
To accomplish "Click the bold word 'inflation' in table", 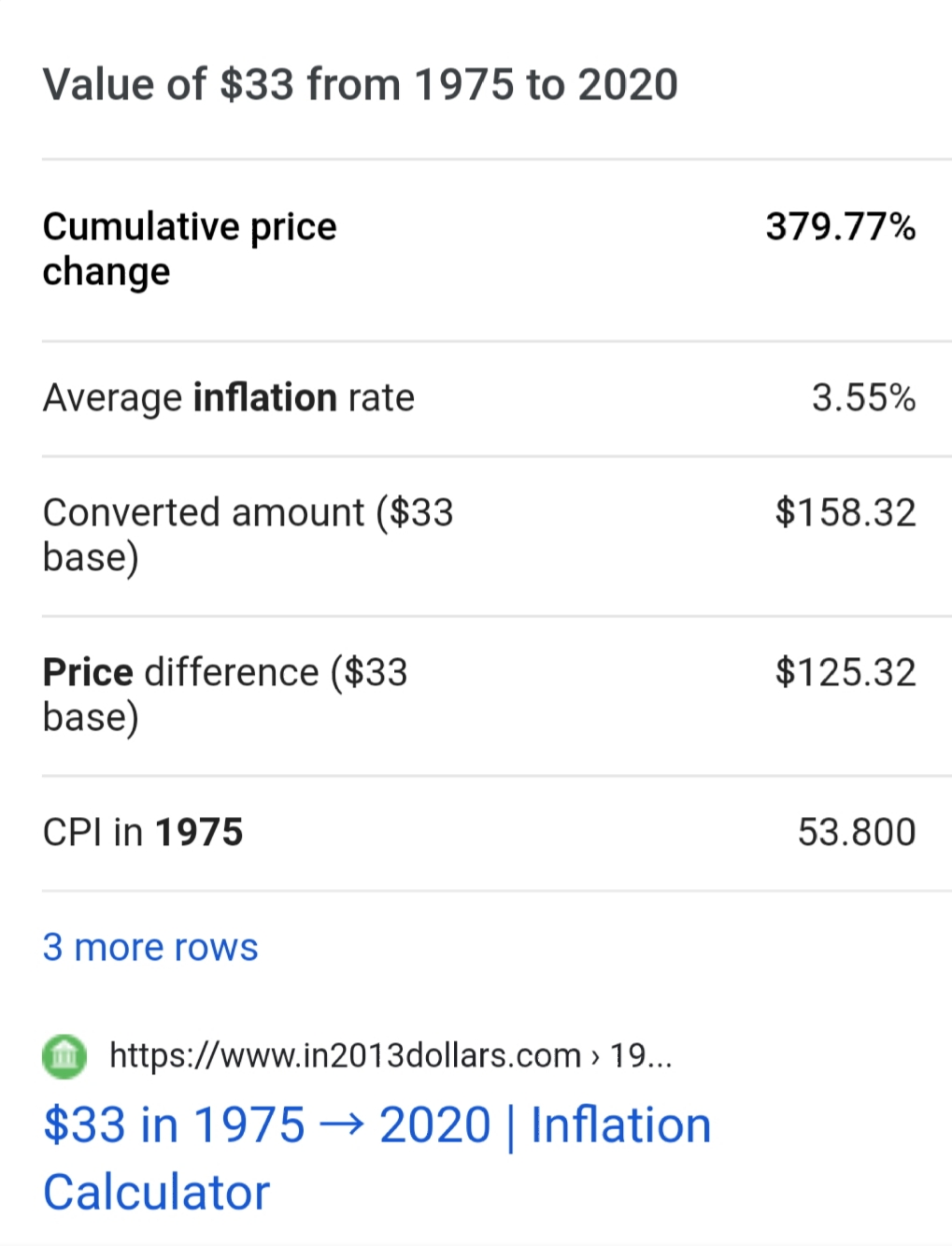I will point(264,397).
